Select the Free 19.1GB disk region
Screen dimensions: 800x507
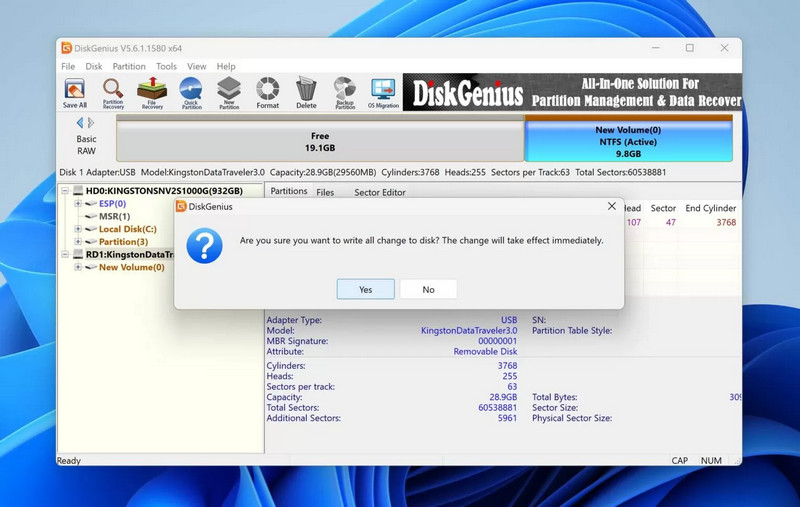click(320, 141)
